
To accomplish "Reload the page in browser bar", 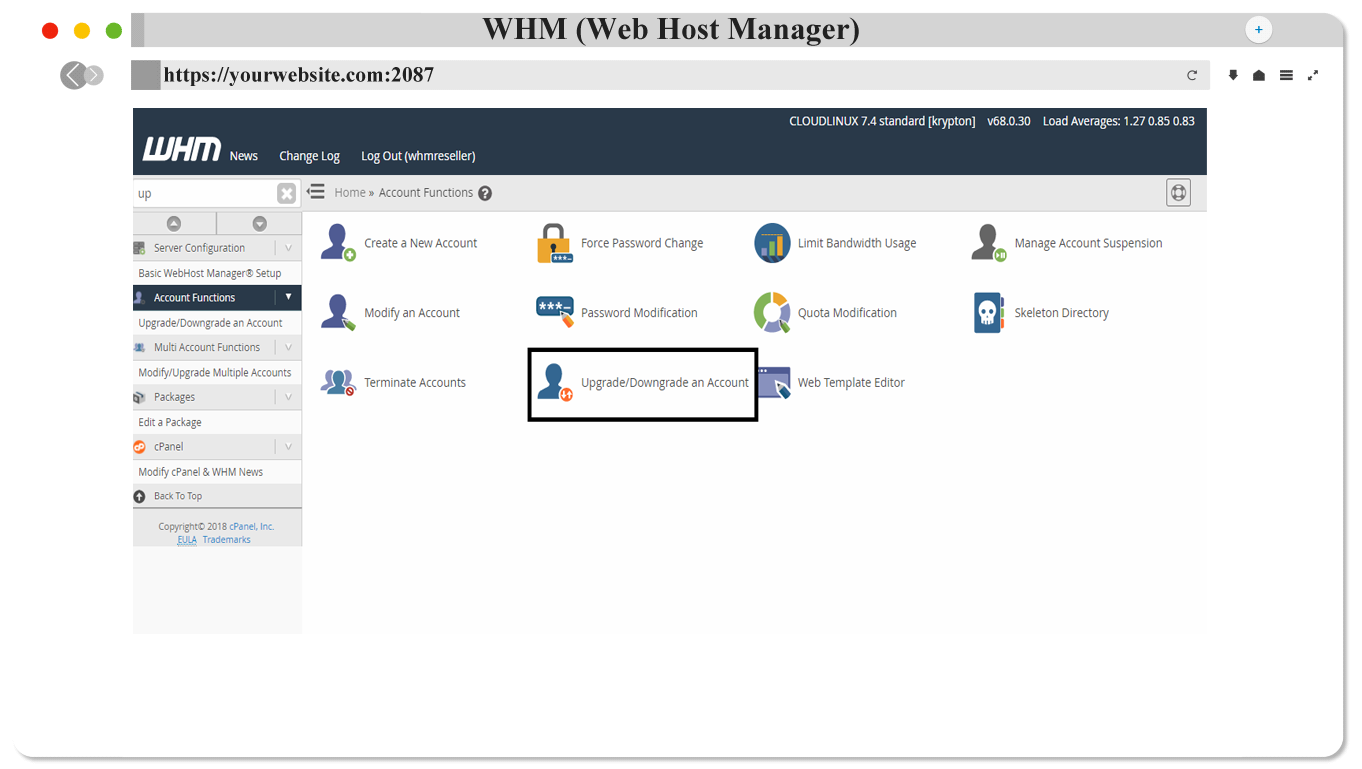I will (1192, 75).
